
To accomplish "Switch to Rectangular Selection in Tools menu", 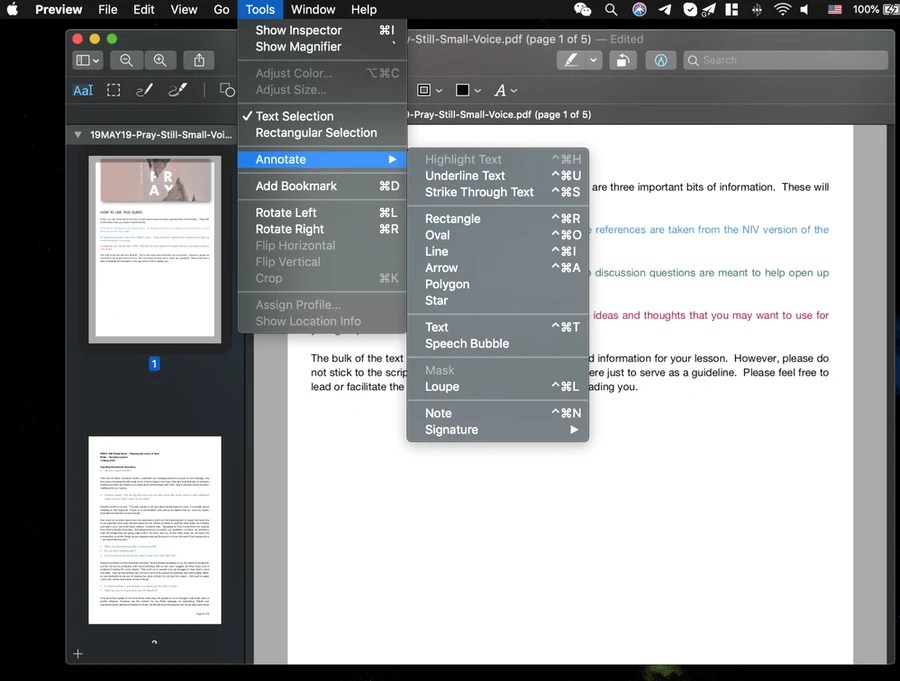I will coord(316,133).
